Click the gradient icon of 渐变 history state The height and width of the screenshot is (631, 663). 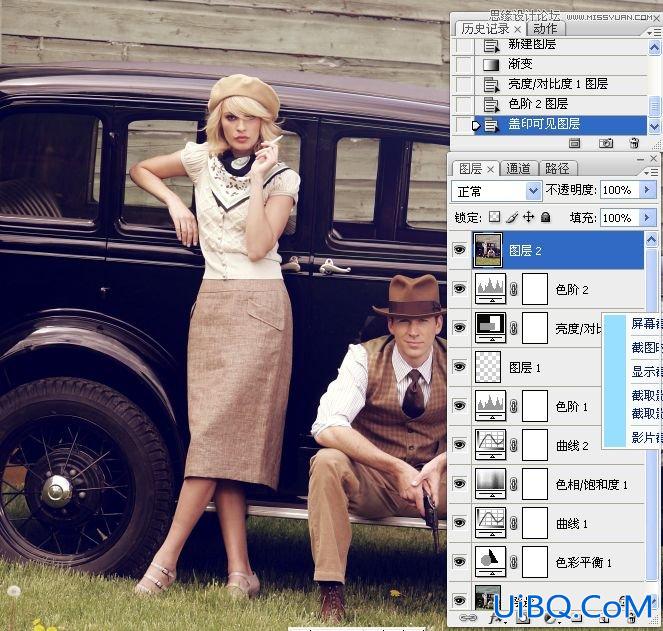point(491,64)
